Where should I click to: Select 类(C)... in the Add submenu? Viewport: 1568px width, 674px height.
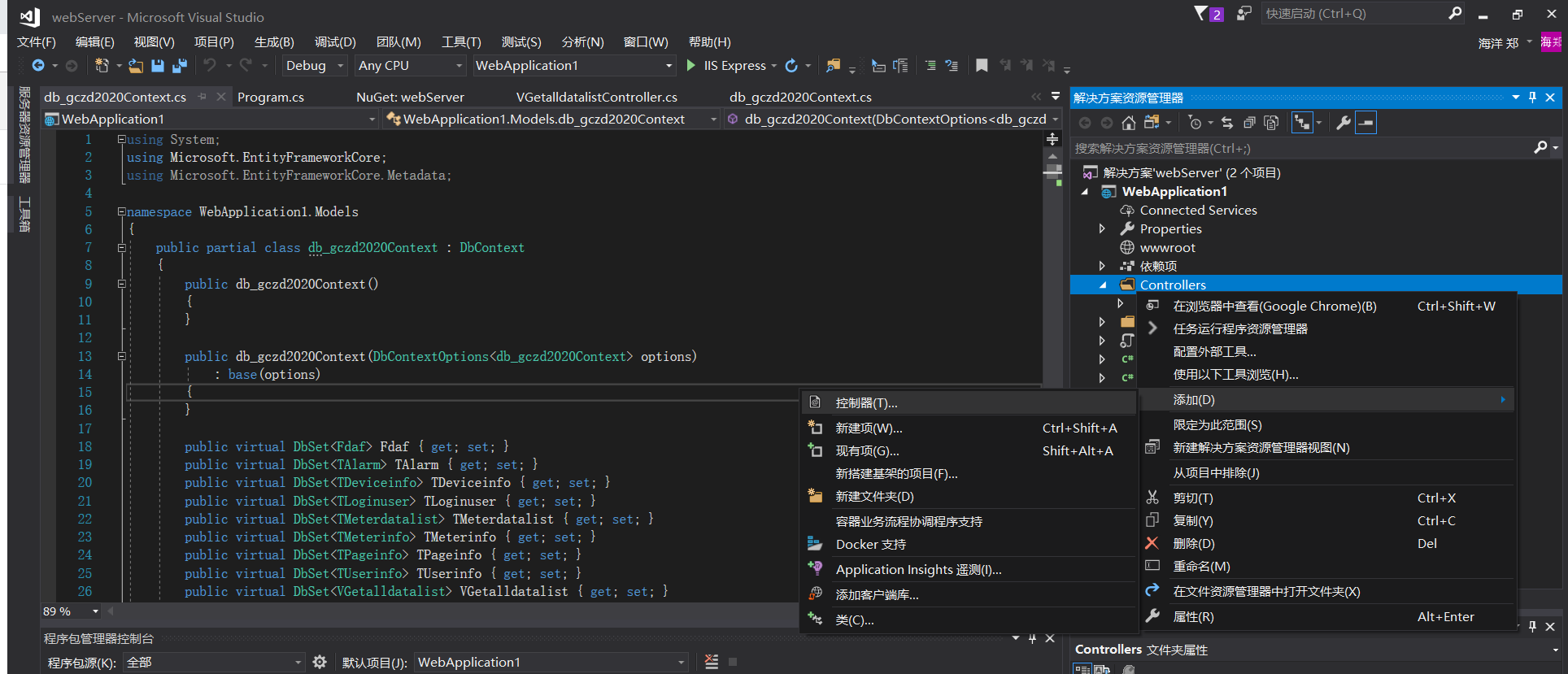click(969, 620)
